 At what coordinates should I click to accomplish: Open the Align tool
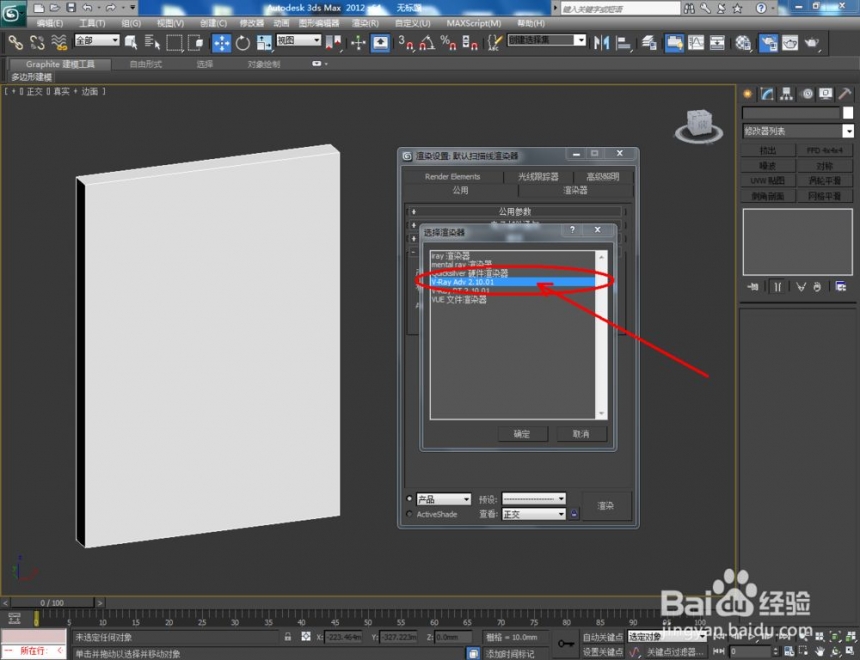coord(623,42)
